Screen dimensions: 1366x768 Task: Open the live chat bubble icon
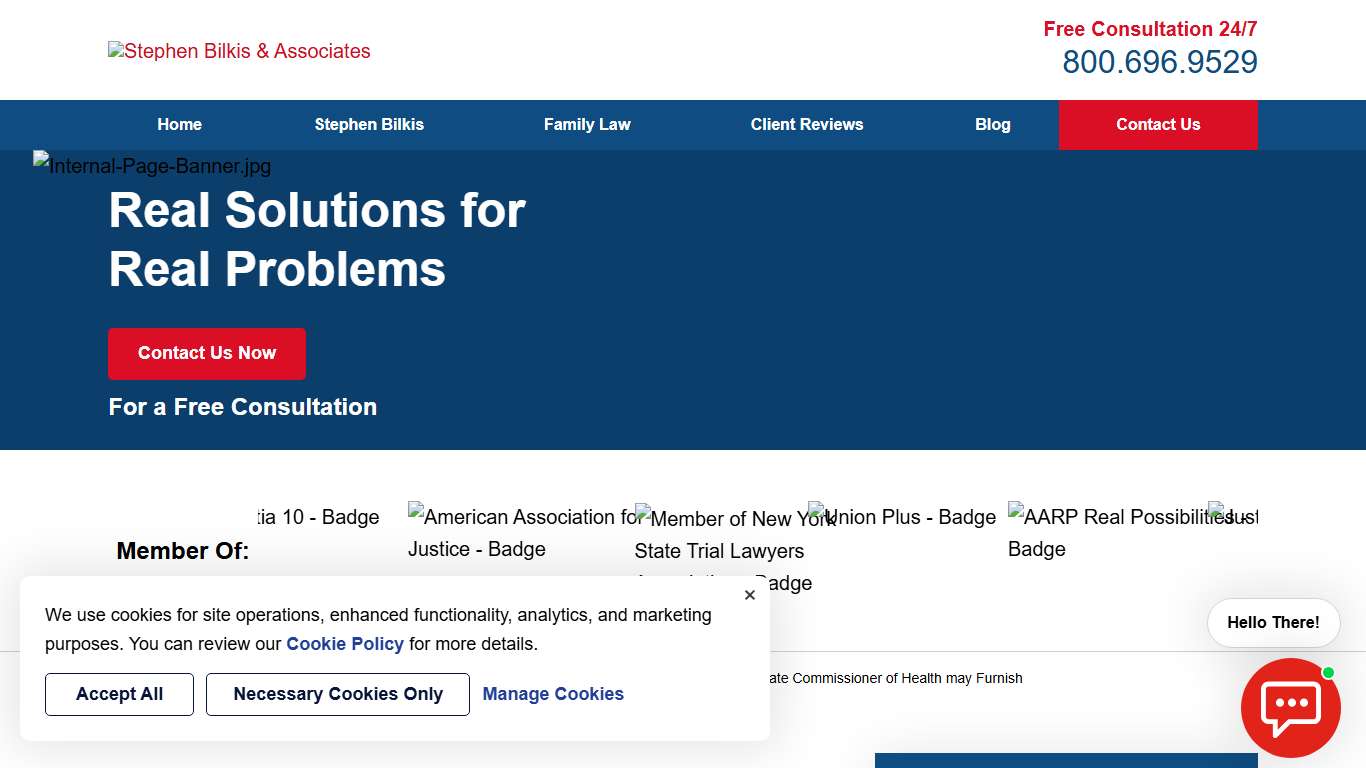click(1290, 707)
